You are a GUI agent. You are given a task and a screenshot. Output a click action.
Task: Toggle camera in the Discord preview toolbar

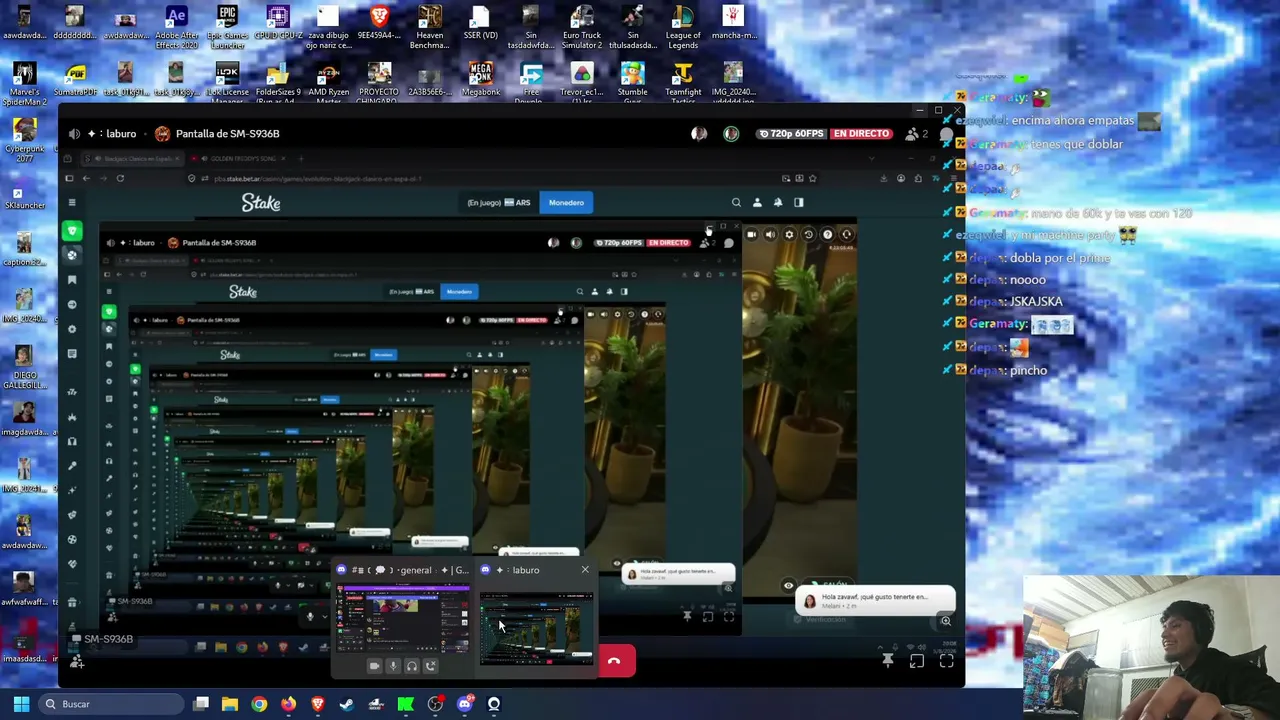pyautogui.click(x=374, y=666)
